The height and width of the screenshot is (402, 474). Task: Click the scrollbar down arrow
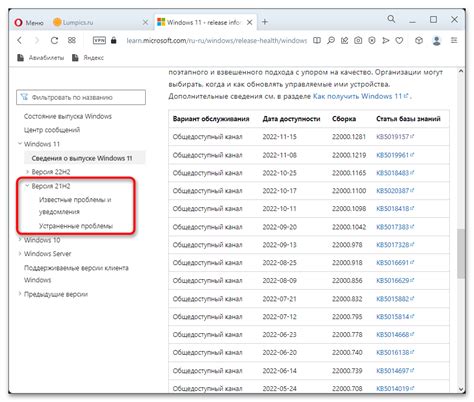461,389
